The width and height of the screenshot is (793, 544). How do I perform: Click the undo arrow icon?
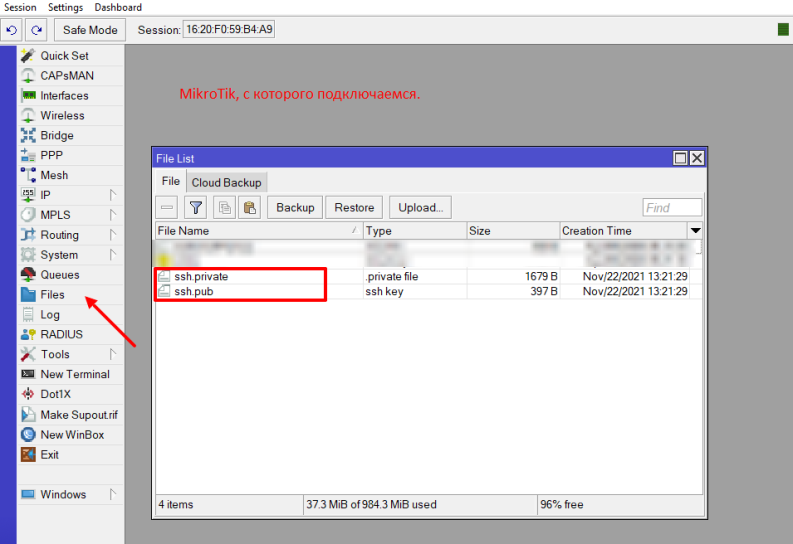click(12, 30)
